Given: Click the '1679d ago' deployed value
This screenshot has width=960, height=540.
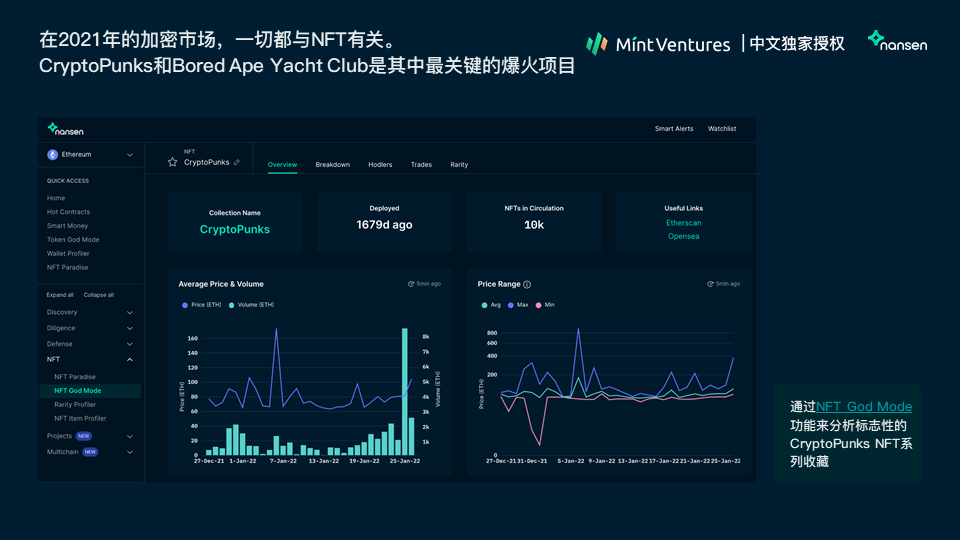Looking at the screenshot, I should point(384,225).
